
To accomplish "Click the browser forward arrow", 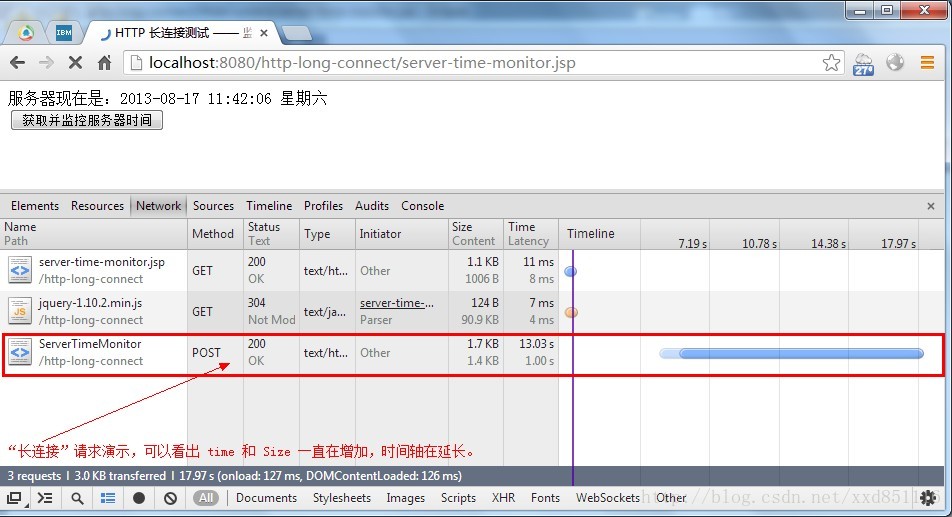I will 46,63.
